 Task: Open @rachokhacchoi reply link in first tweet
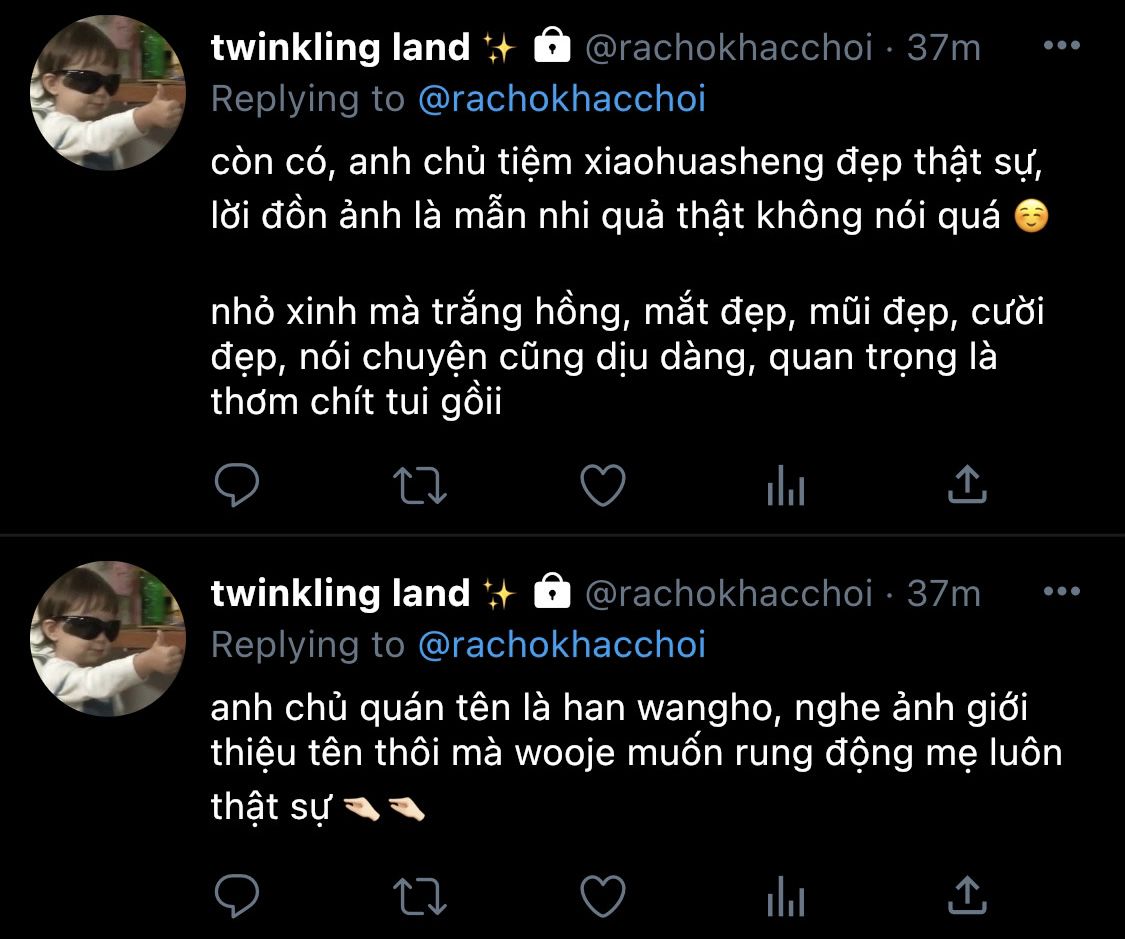pyautogui.click(x=562, y=99)
